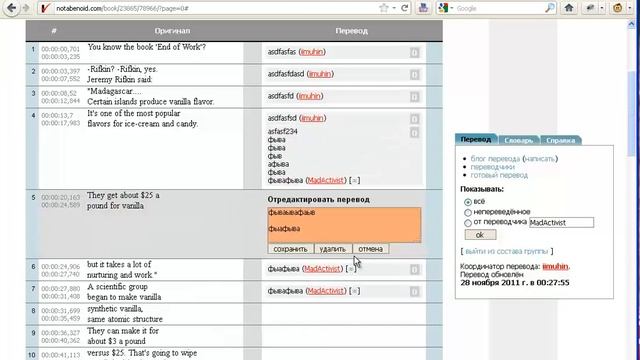Open 'MadActivist' link in row 7
The image size is (640, 360).
(326, 291)
